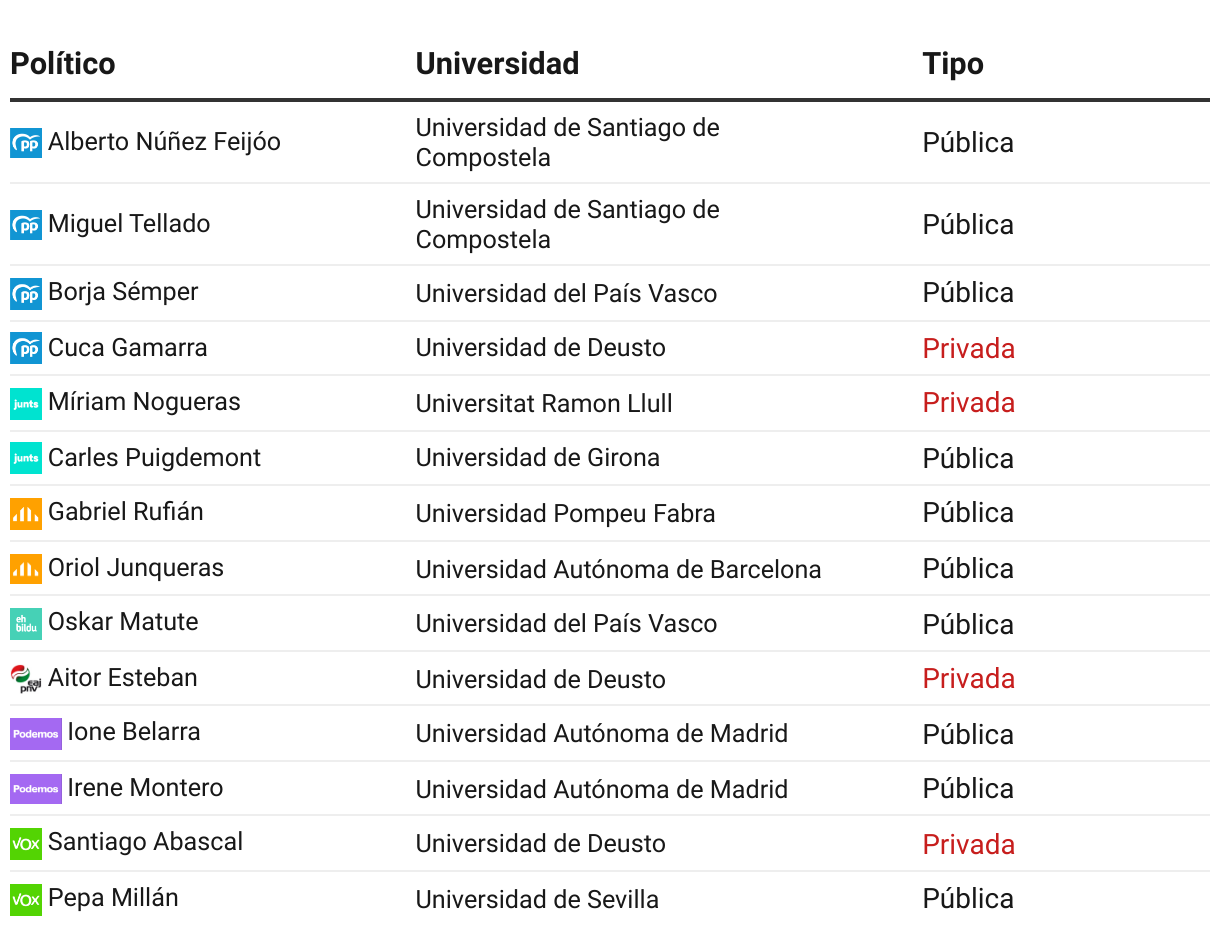Click the PP logo next to Cuca Gamarra

[x=26, y=349]
